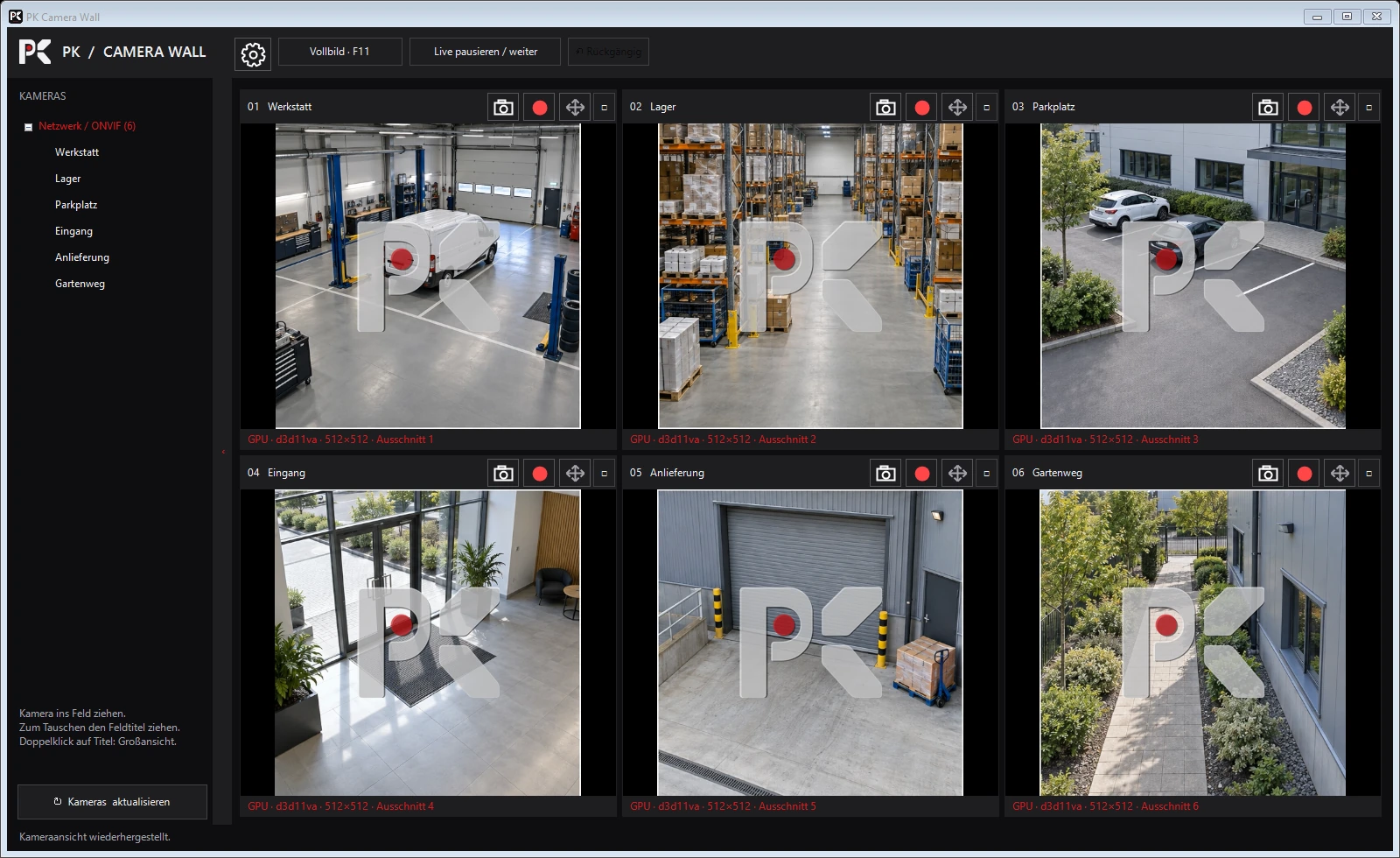This screenshot has height=858, width=1400.
Task: Toggle recording on the Gartenweg camera
Action: click(1305, 474)
